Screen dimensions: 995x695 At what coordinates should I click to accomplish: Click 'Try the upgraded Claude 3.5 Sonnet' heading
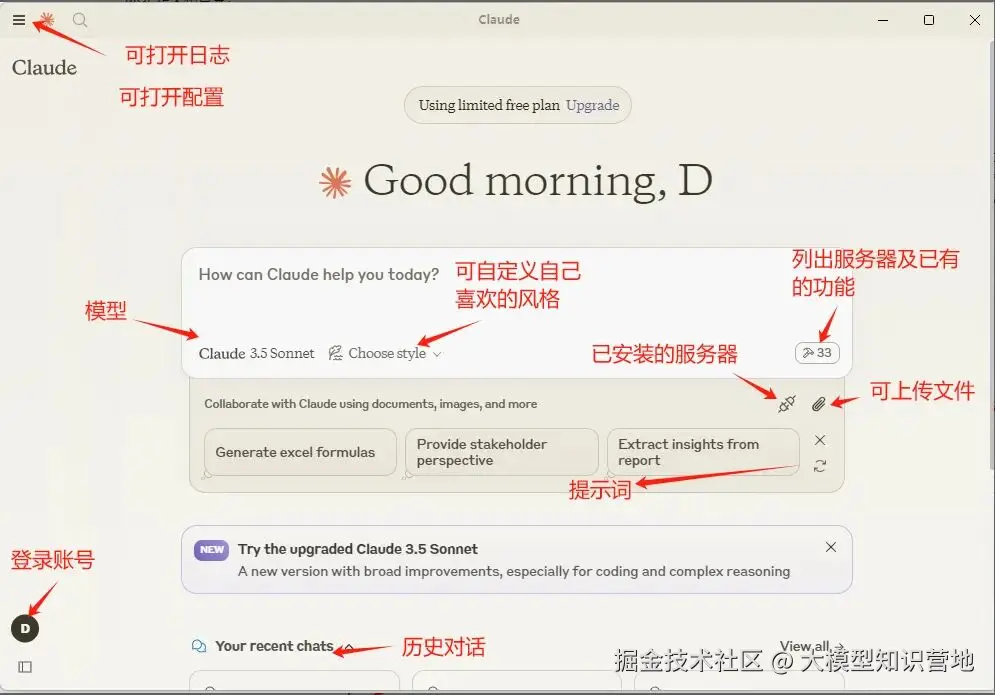(x=358, y=549)
